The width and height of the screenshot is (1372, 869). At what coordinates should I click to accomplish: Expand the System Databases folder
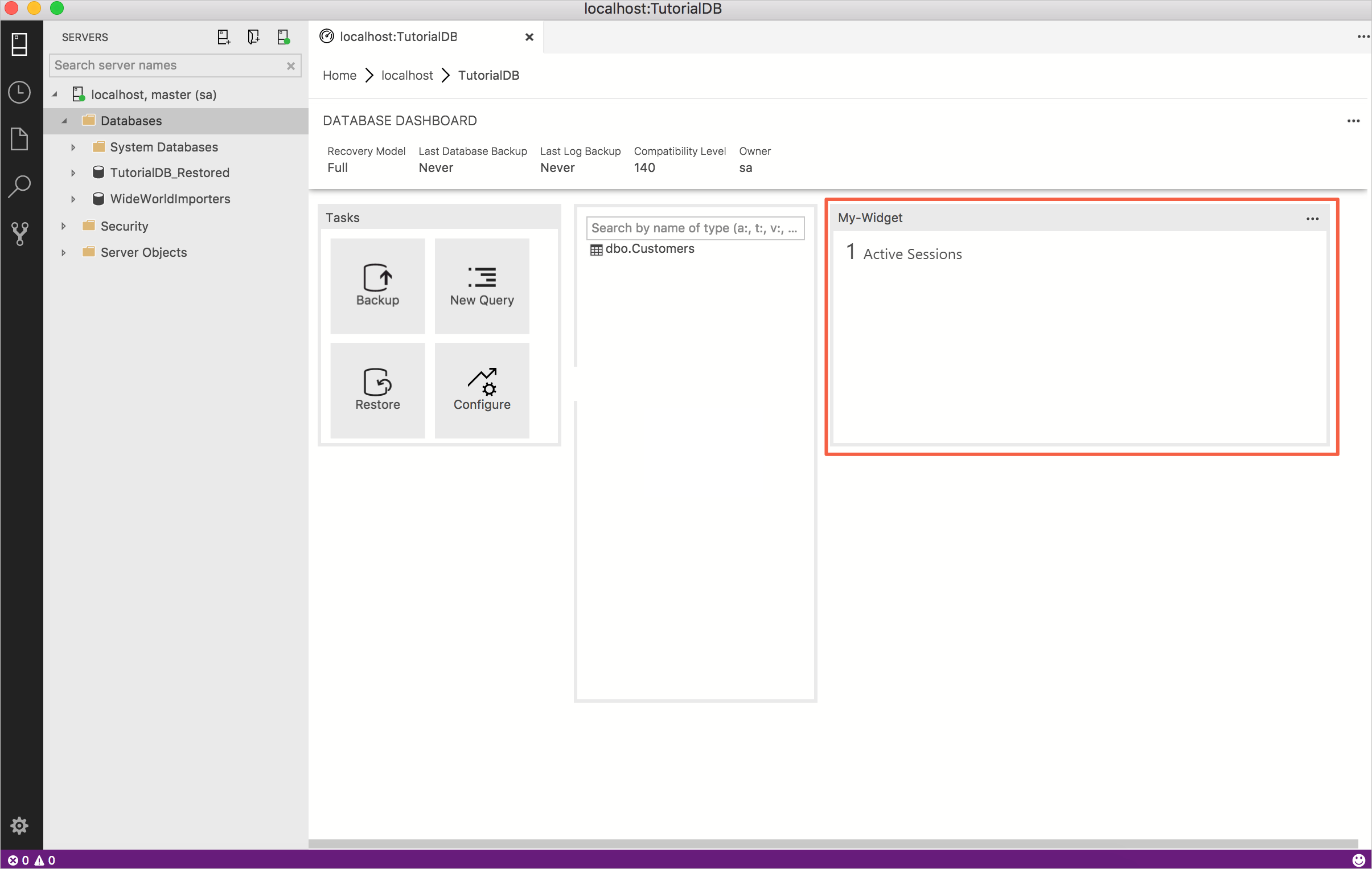(x=74, y=146)
